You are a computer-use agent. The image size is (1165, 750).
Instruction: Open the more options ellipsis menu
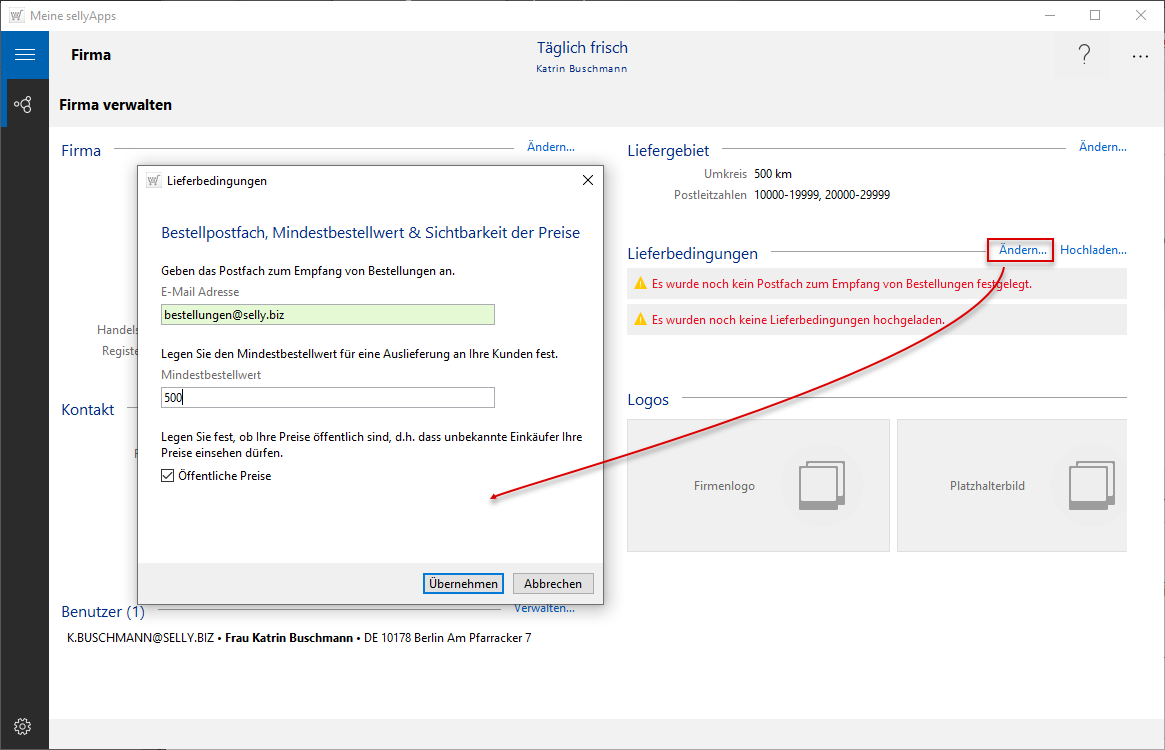coord(1140,56)
